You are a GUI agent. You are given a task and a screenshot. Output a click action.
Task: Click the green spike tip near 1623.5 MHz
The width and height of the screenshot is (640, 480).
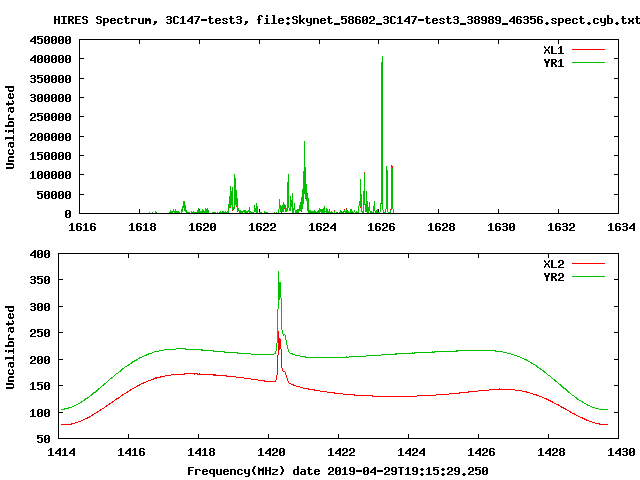click(304, 142)
